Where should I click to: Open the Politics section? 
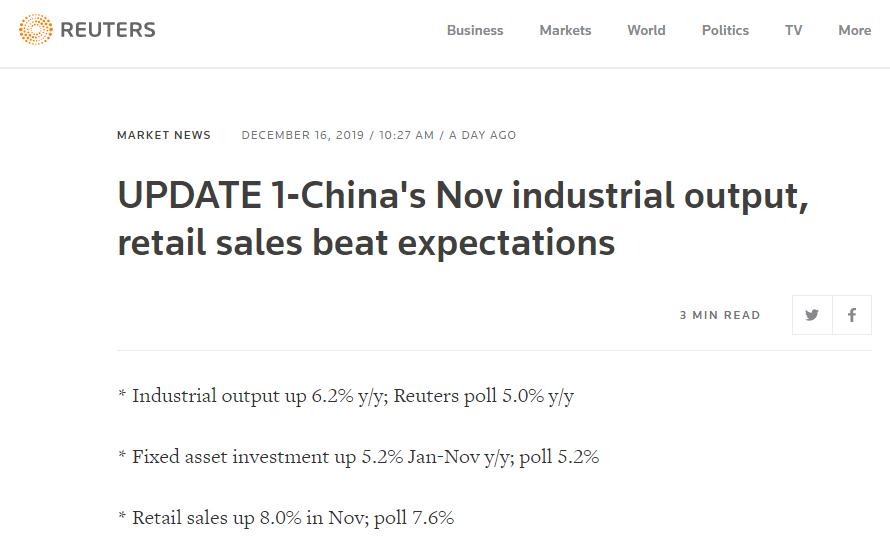point(725,30)
